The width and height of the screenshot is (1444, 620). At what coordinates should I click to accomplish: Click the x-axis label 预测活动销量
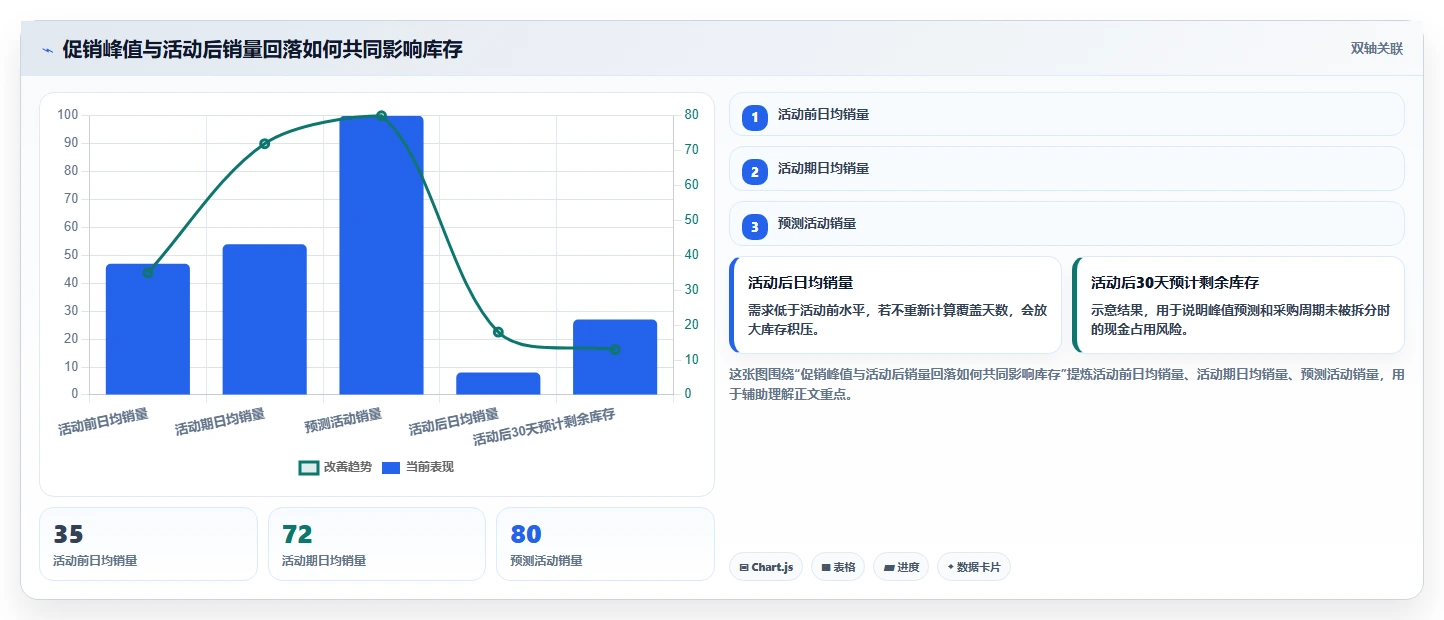(343, 421)
